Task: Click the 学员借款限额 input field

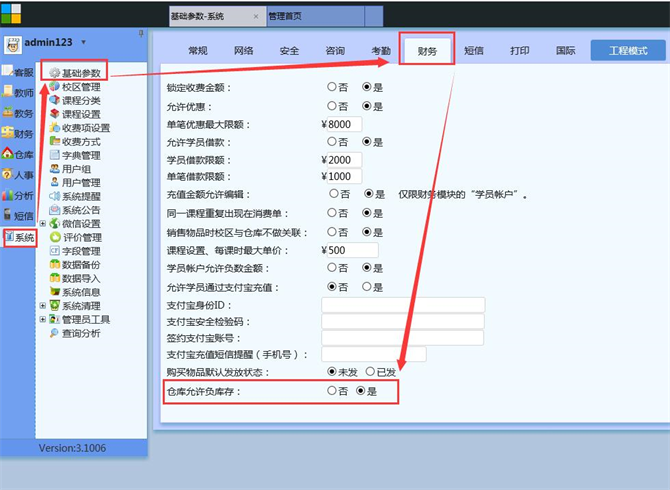Action: pos(344,160)
